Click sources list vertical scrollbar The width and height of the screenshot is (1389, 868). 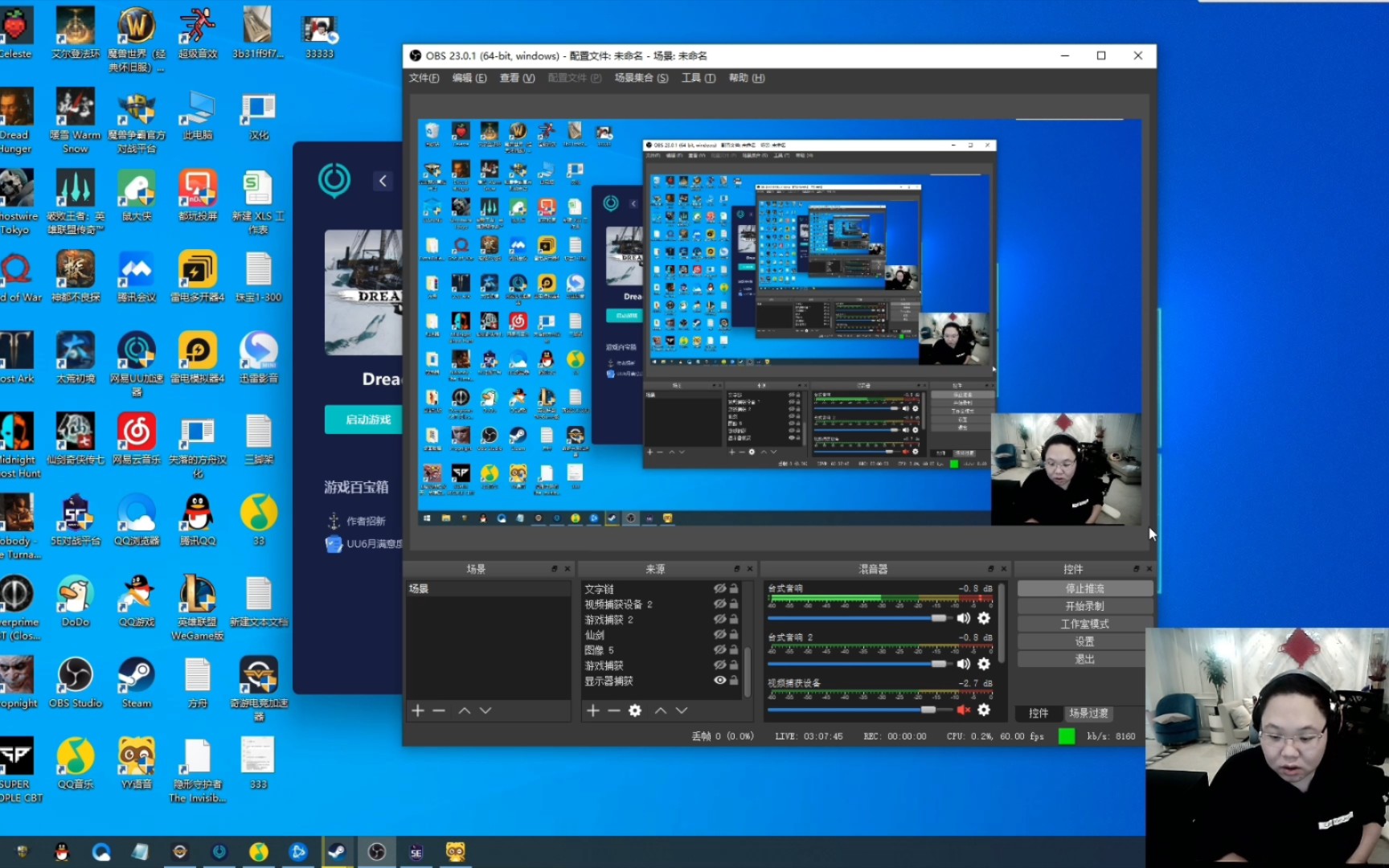click(748, 671)
